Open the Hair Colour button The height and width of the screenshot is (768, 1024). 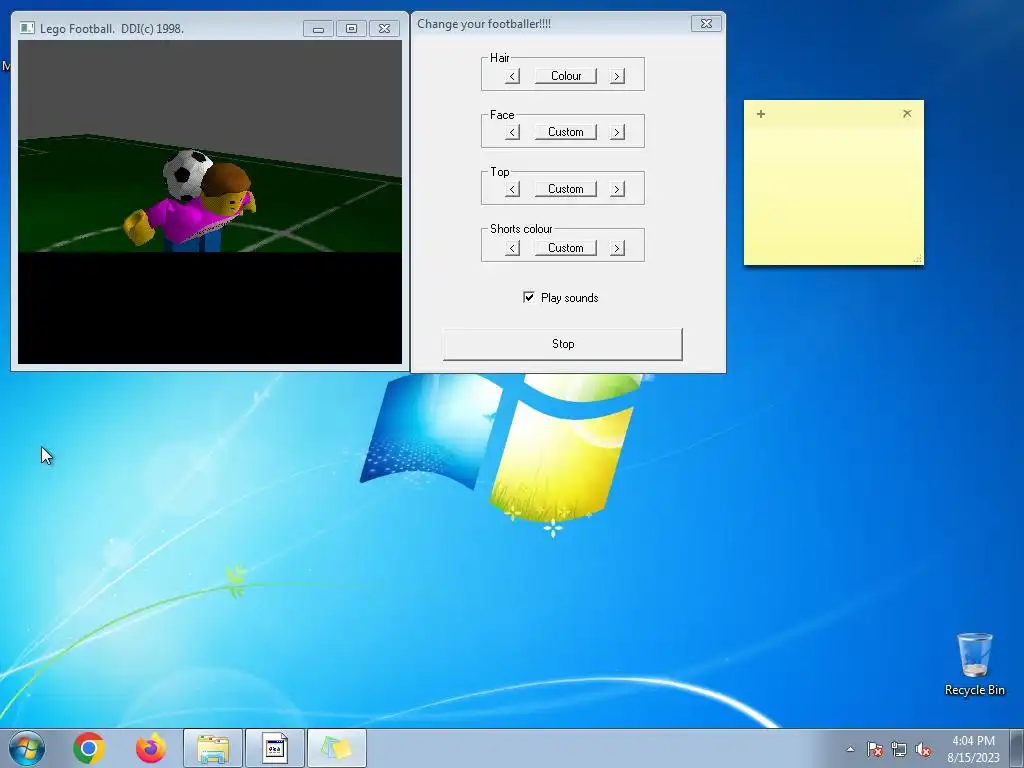[x=566, y=76]
